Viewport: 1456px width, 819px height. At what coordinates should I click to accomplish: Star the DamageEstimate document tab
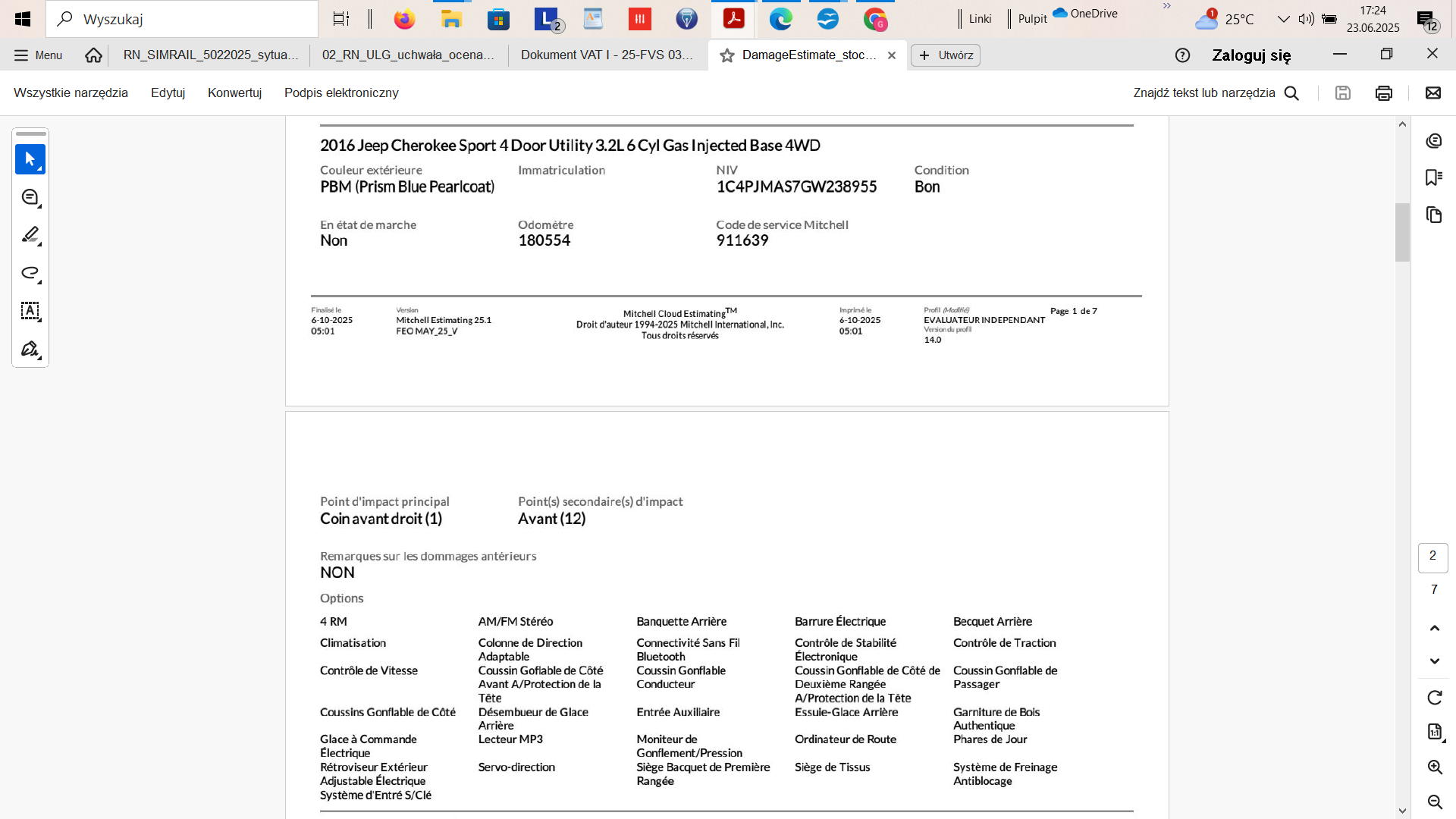pos(726,55)
